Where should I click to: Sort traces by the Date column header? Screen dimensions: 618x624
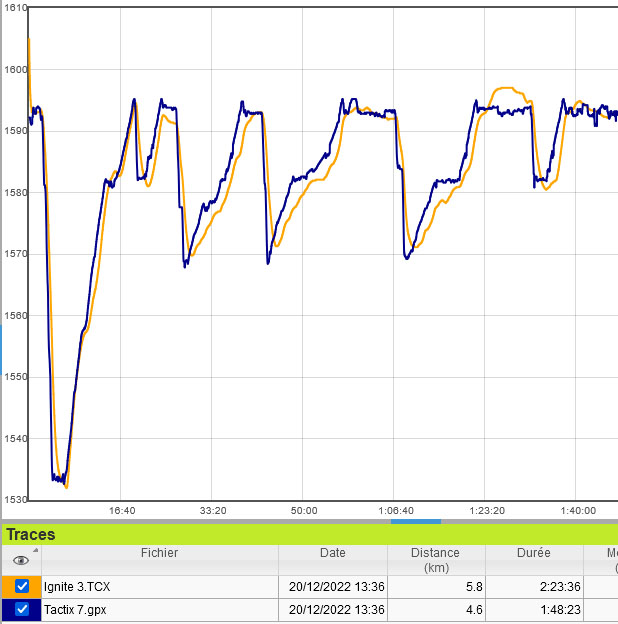pos(333,553)
